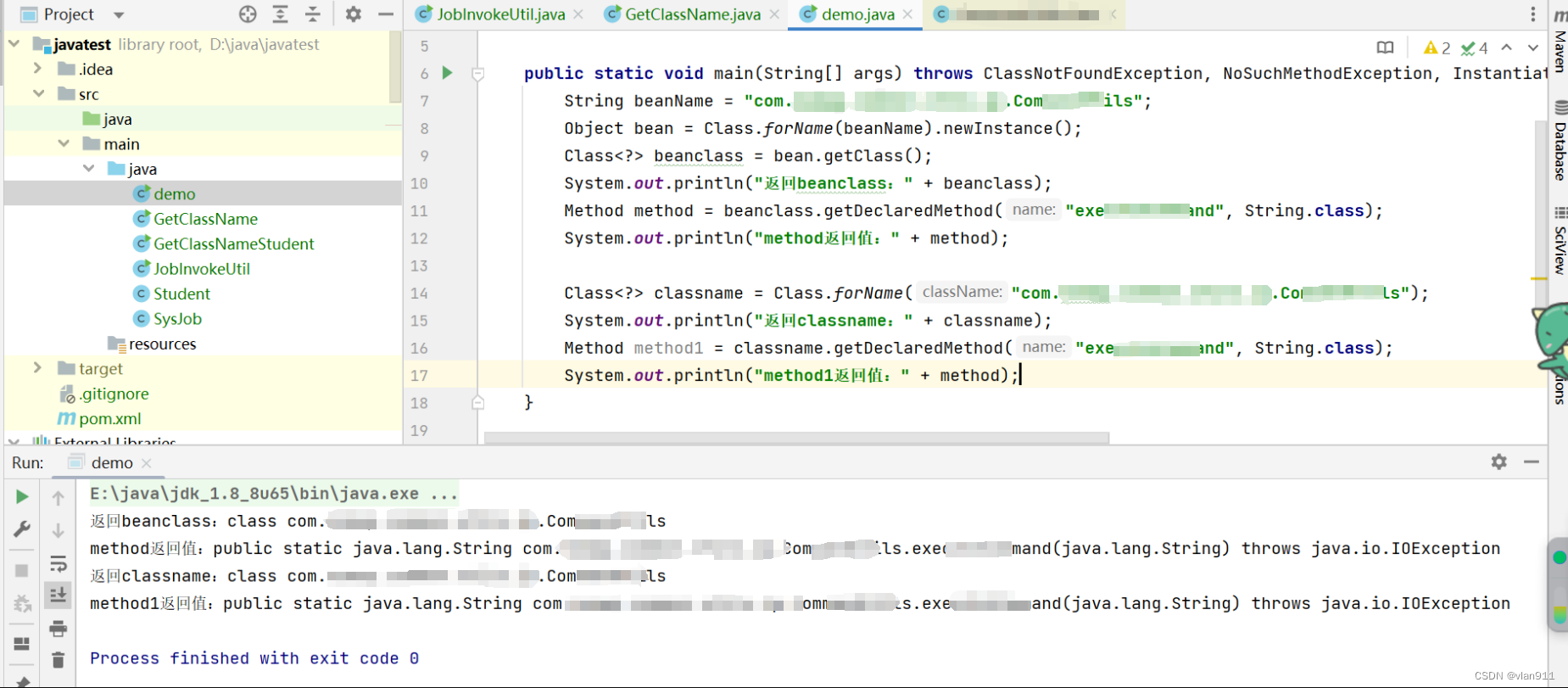
Task: Toggle reader mode book icon
Action: [x=1385, y=48]
